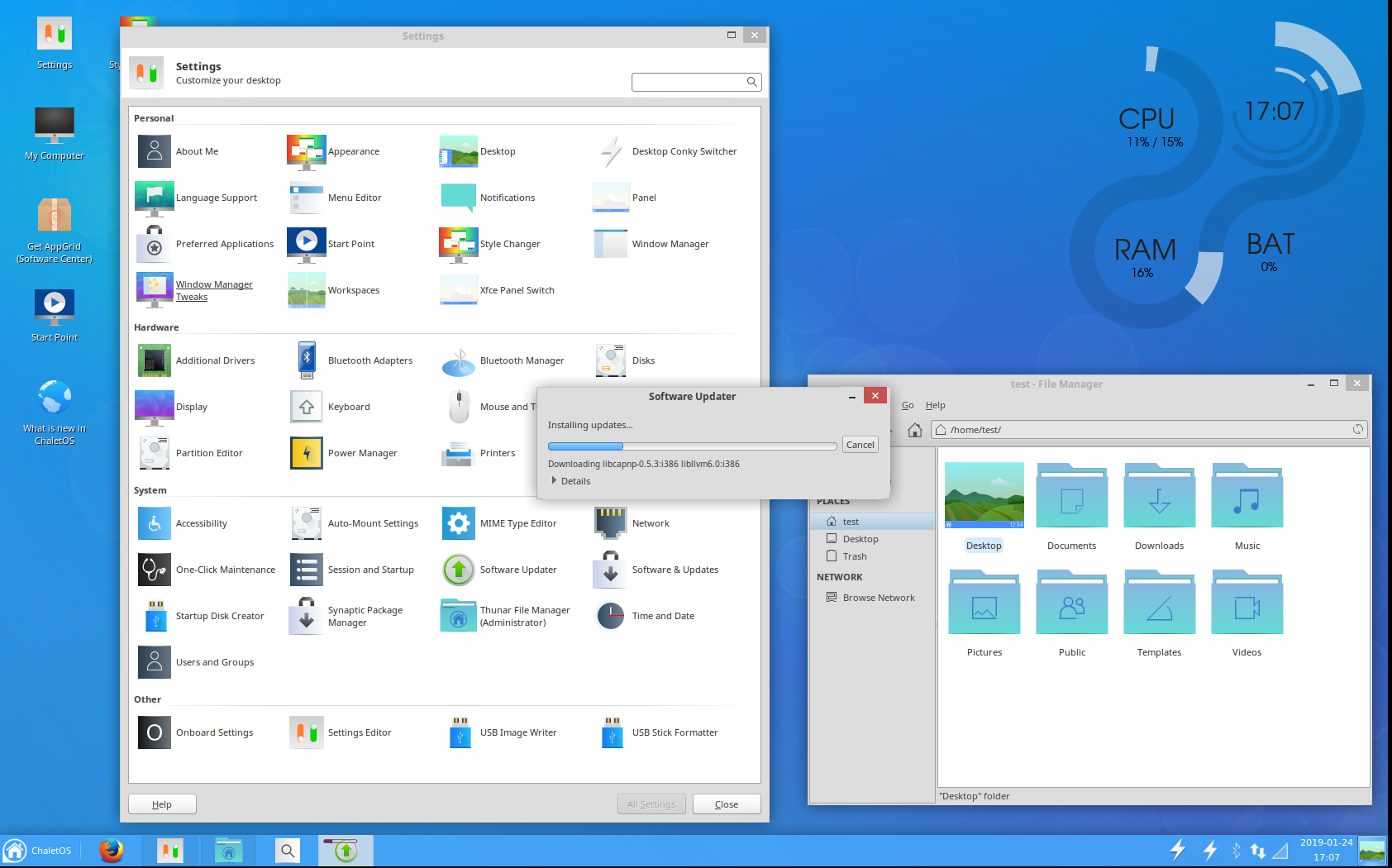
Task: Select Trash in Places sidebar
Action: click(855, 557)
